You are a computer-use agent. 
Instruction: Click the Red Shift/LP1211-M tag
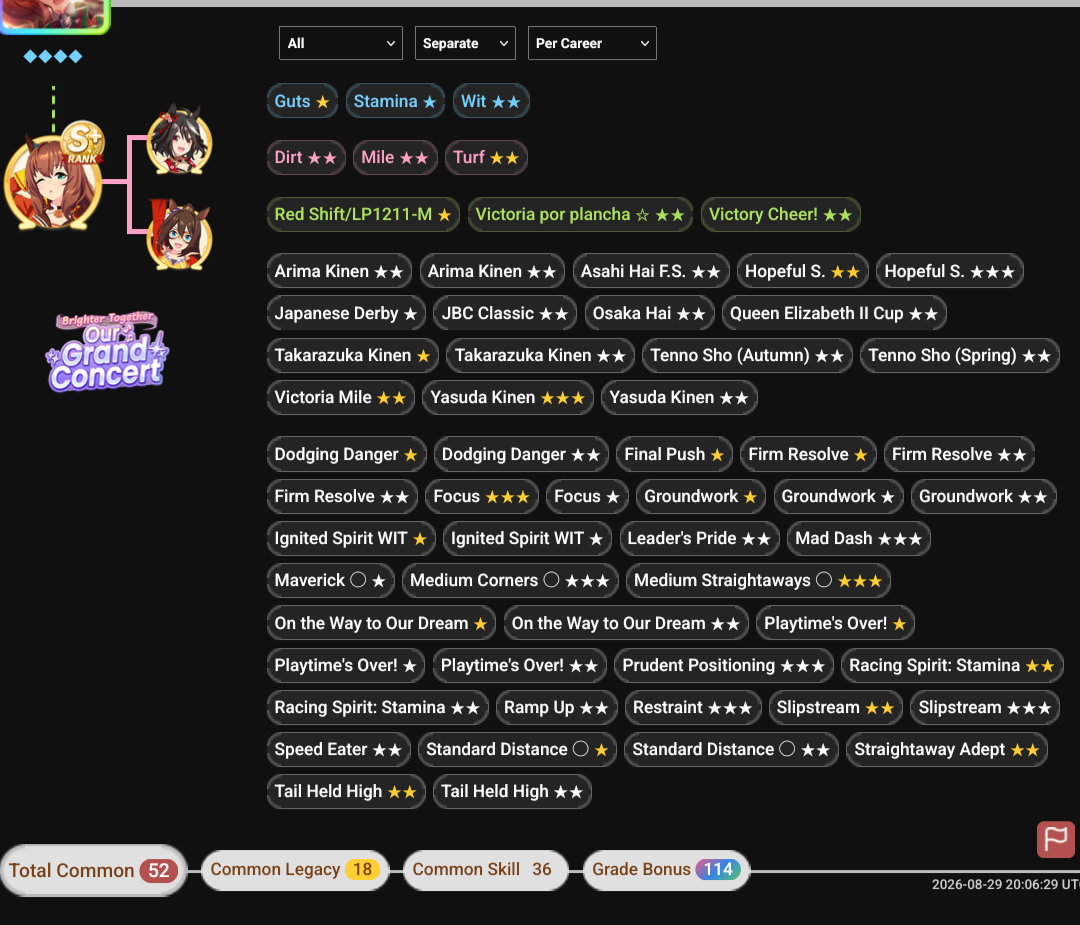(x=363, y=215)
